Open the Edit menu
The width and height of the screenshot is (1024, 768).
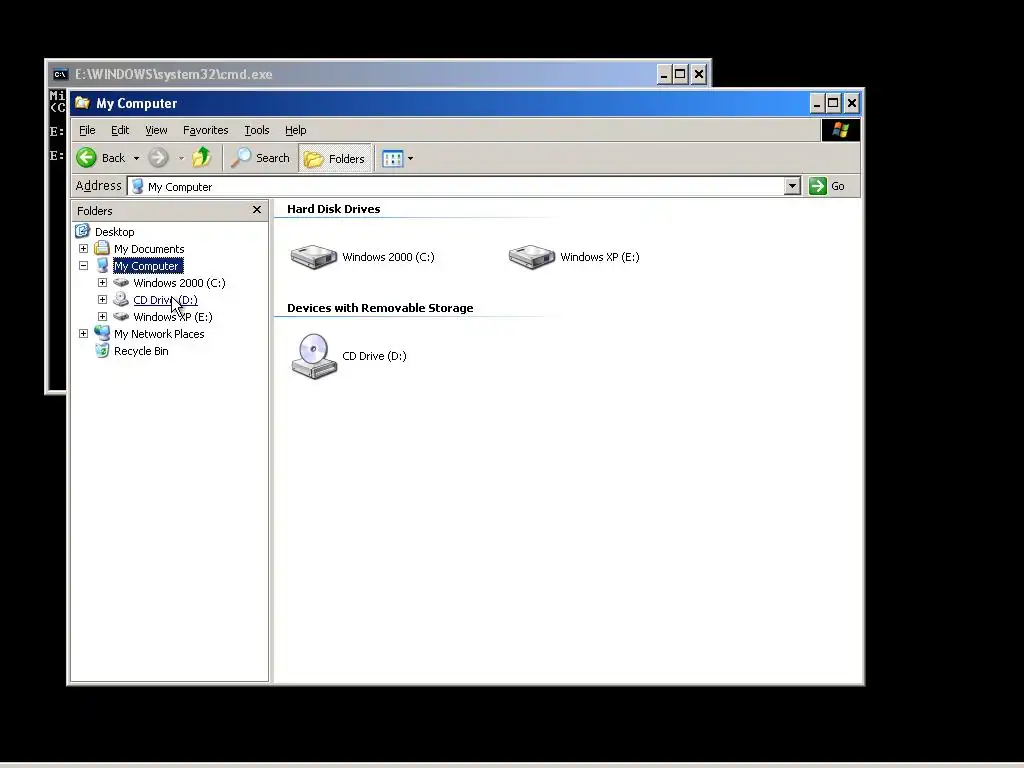coord(120,130)
